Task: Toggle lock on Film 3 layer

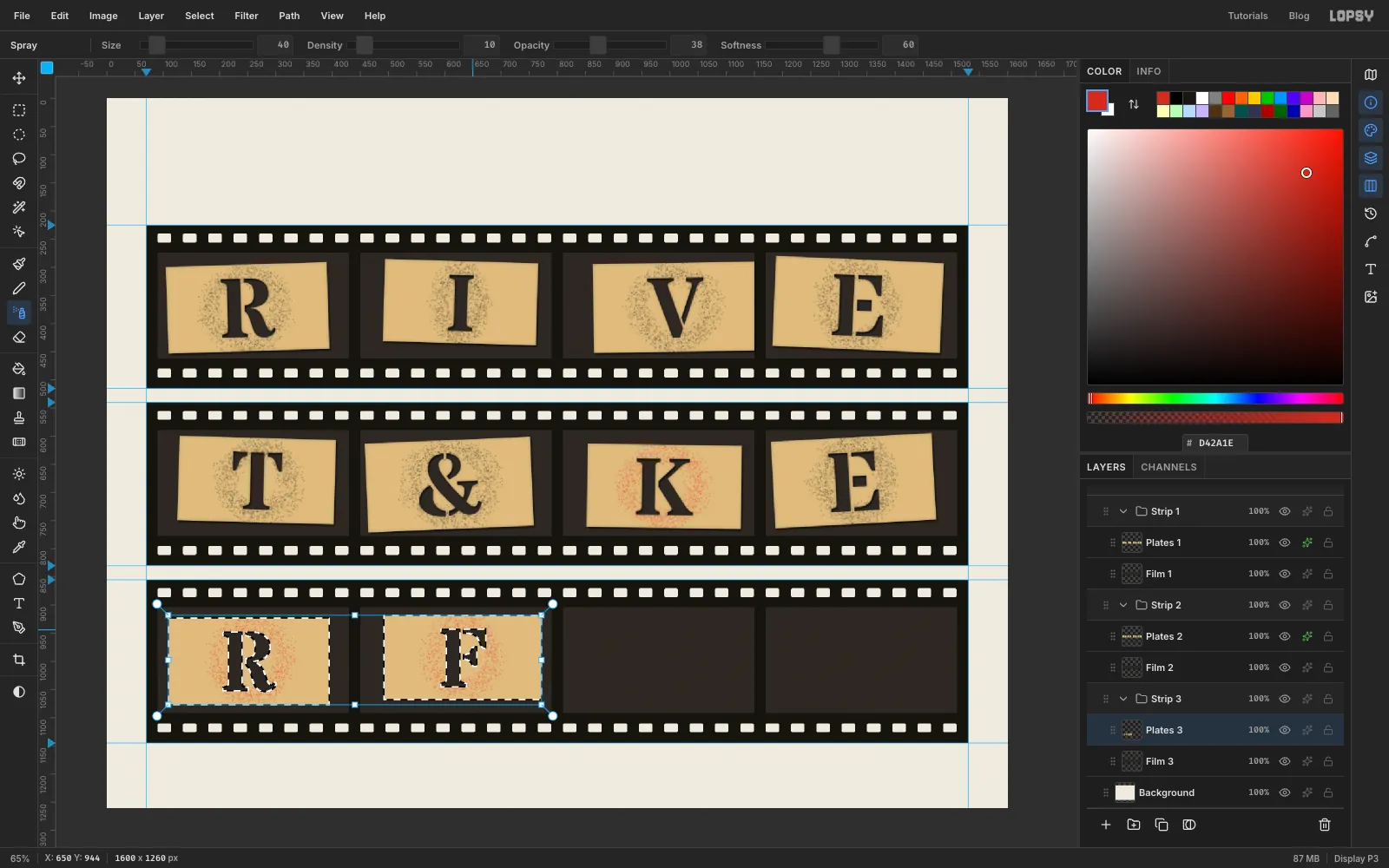Action: pyautogui.click(x=1328, y=761)
